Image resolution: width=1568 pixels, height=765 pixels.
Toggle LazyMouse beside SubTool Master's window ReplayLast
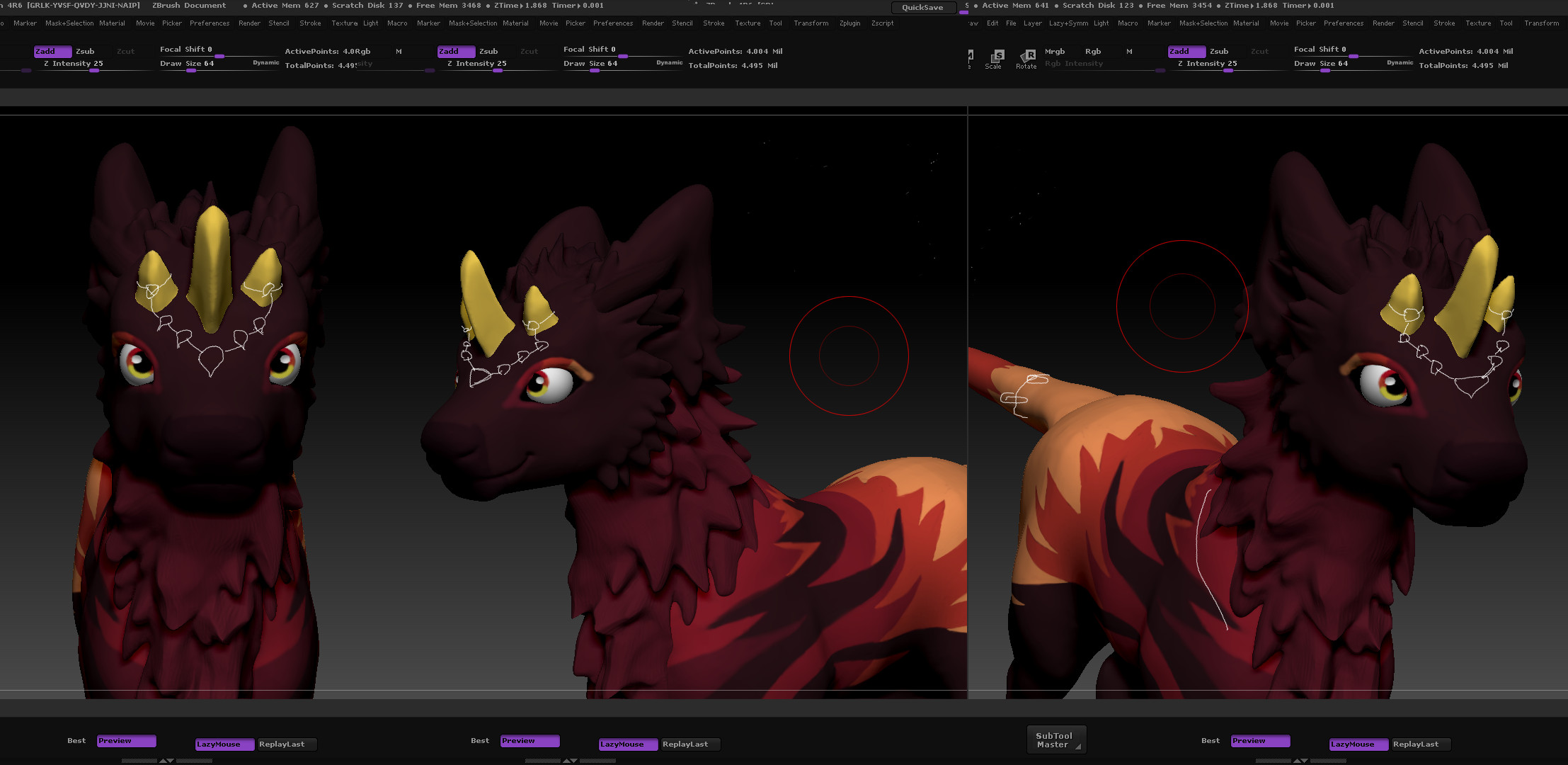1358,744
